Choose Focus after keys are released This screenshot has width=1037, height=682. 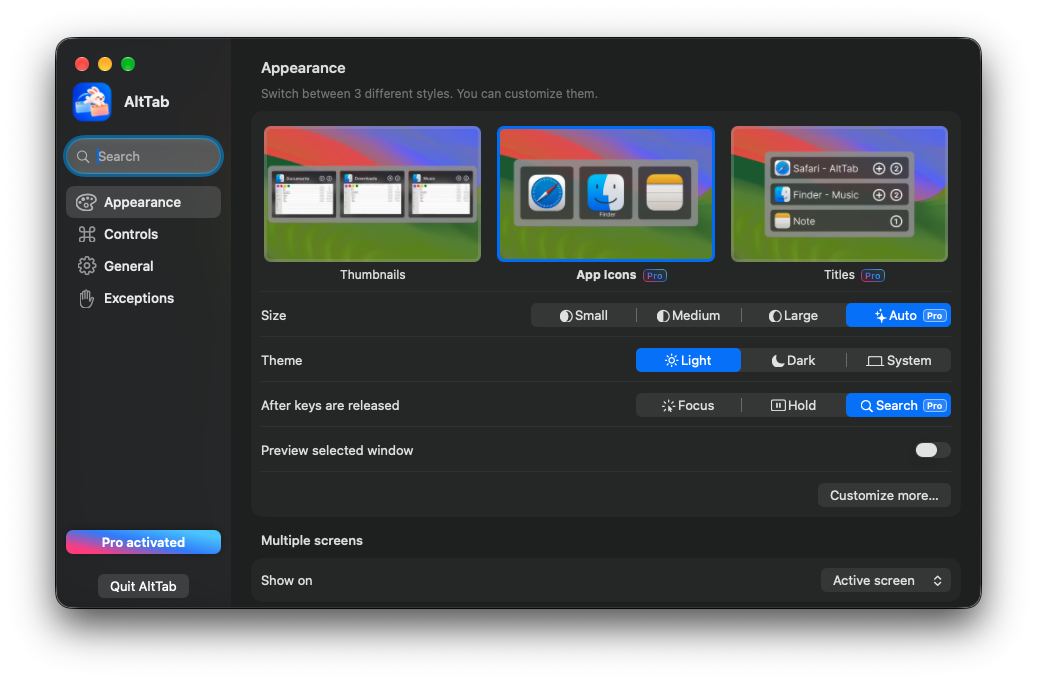coord(688,405)
